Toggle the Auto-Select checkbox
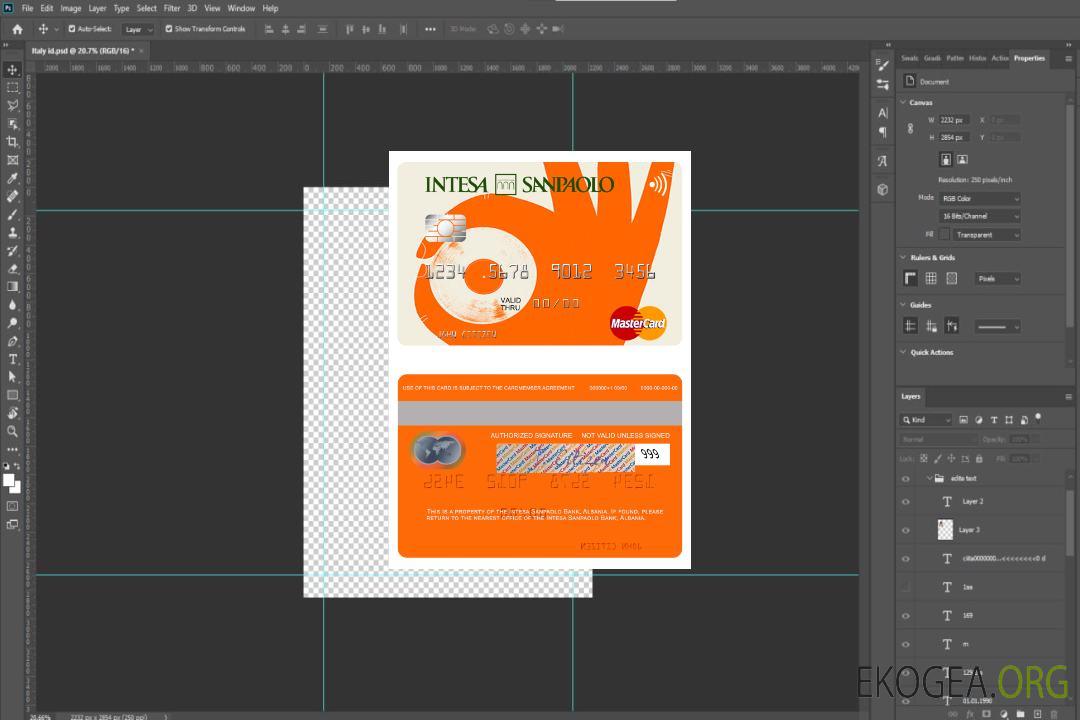The image size is (1080, 720). click(x=72, y=29)
